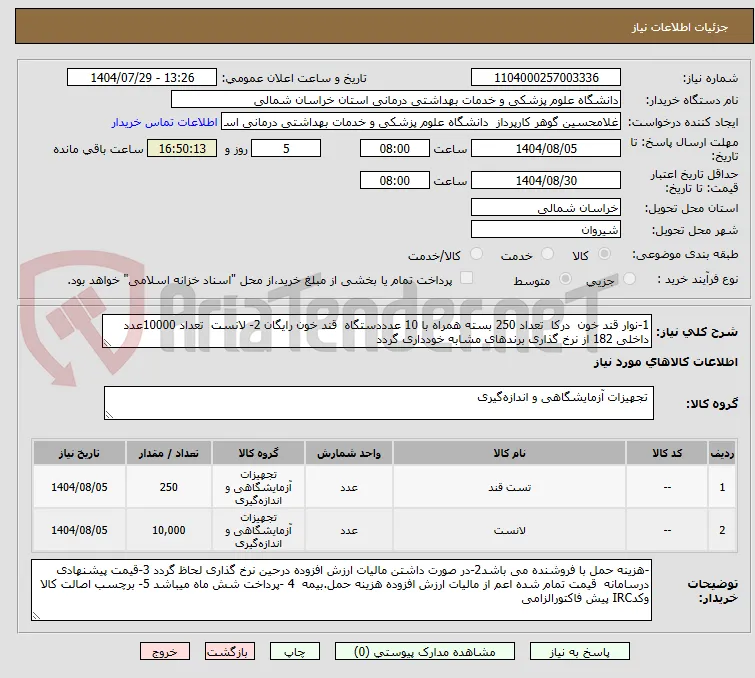Click the گروه کالا text area
The image size is (755, 678).
point(378,403)
